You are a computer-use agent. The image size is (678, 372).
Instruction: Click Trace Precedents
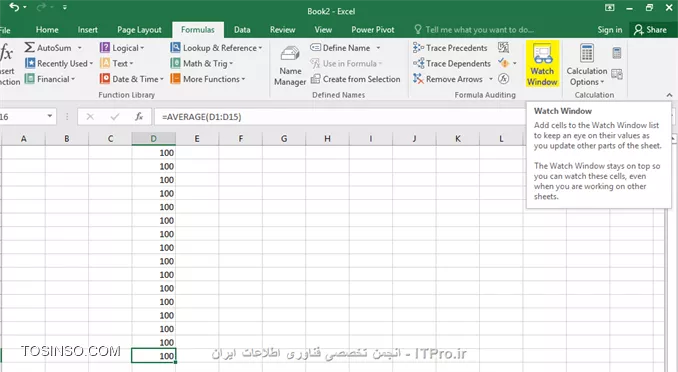[450, 48]
